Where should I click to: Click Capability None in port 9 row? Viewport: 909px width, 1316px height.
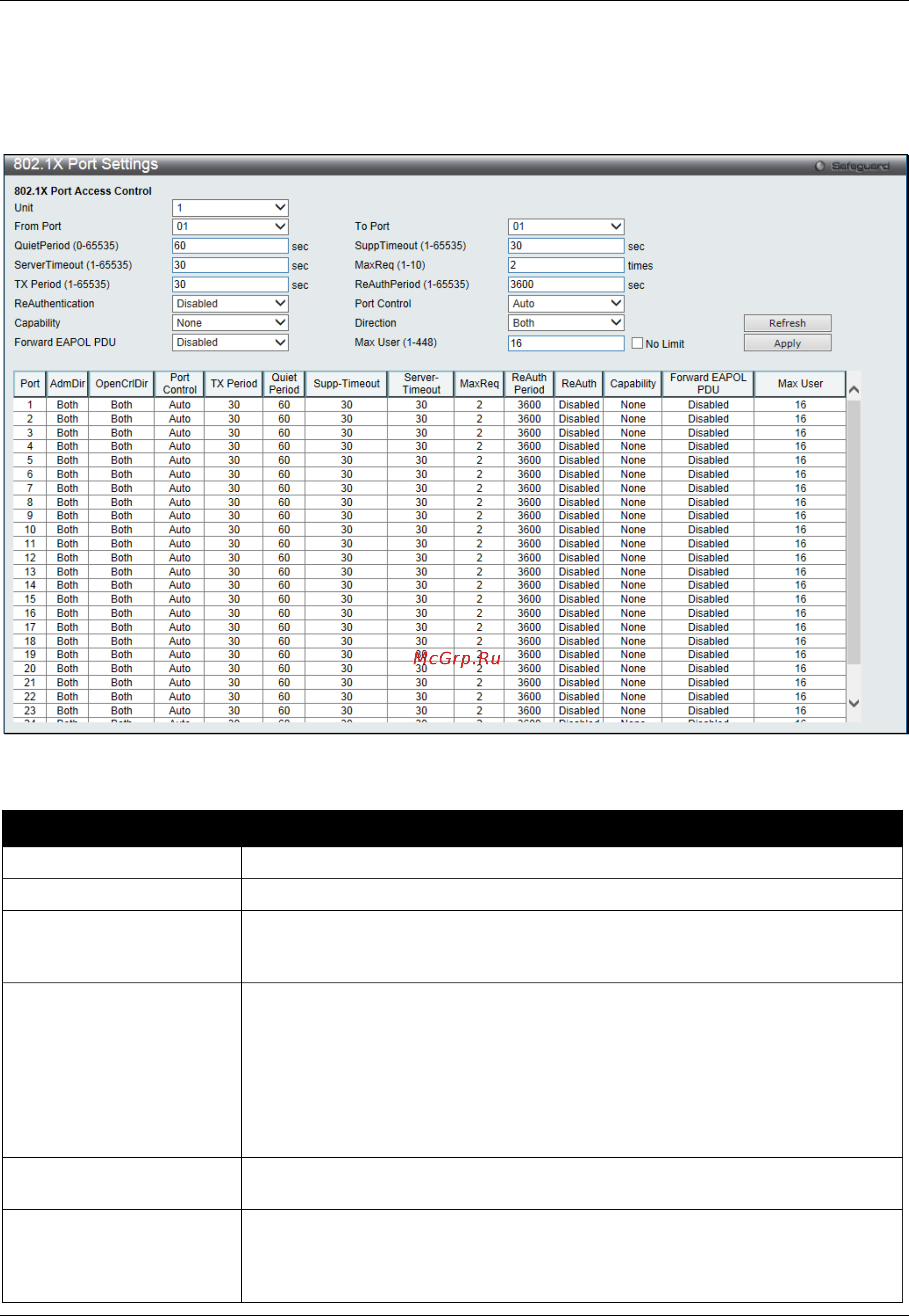pos(633,516)
